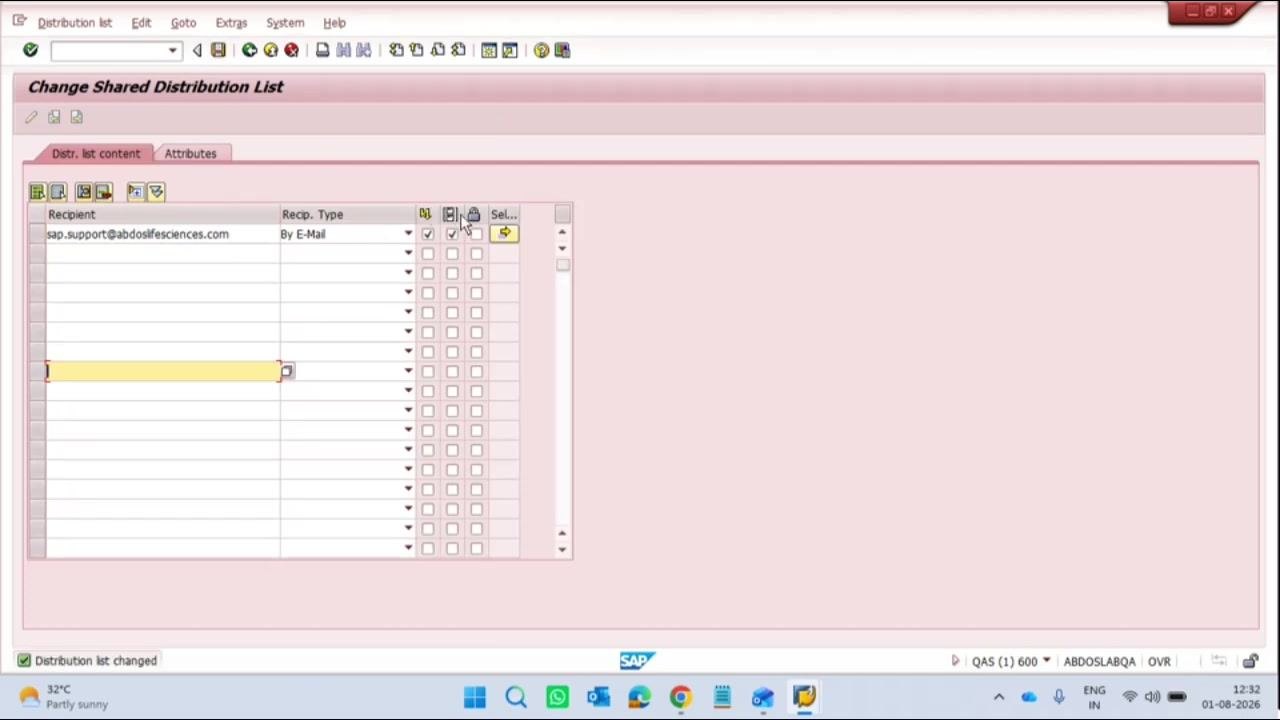Click the Find Next binoculars icon
This screenshot has width=1280, height=720.
coord(364,50)
